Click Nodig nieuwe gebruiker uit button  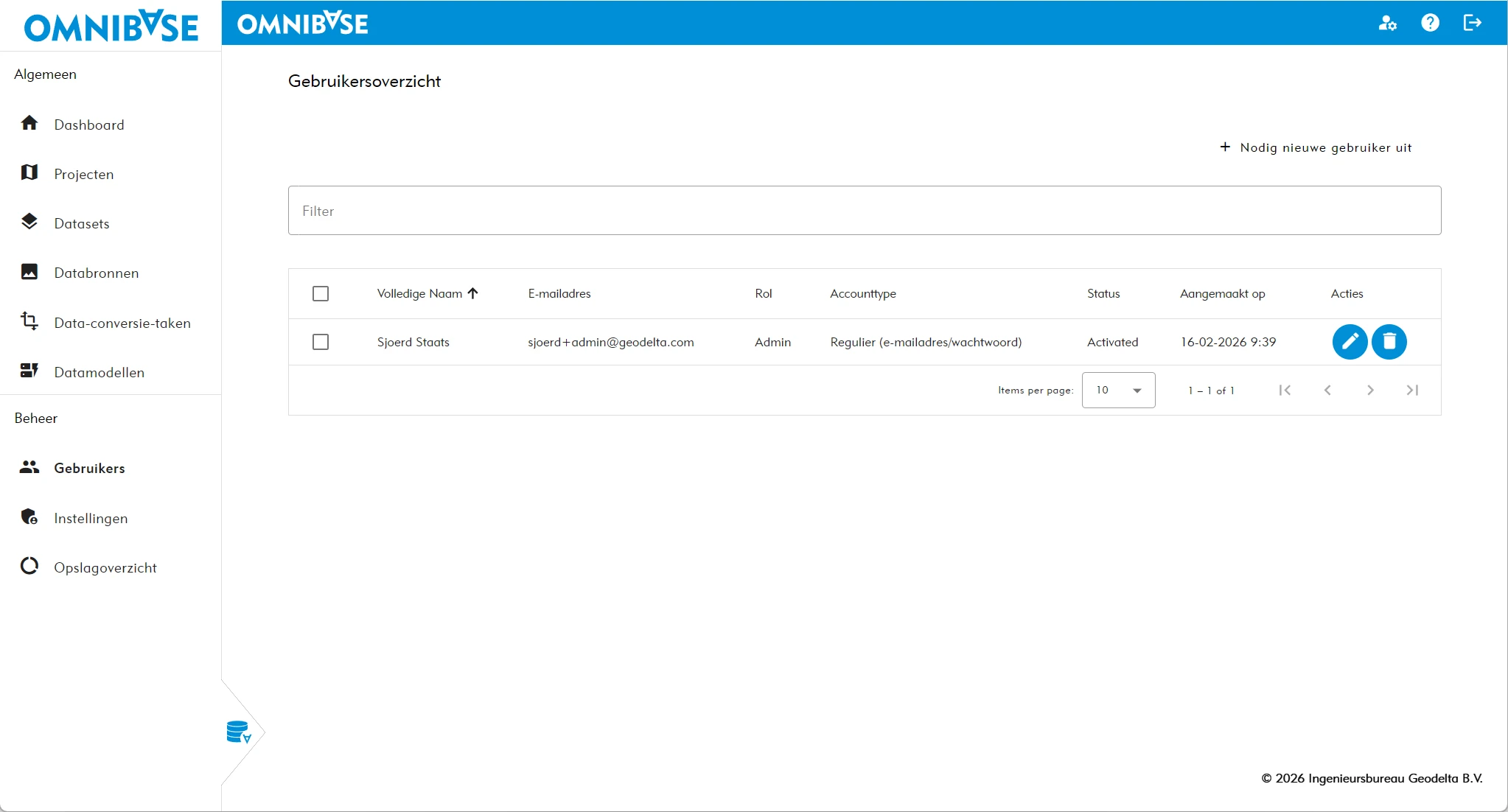(x=1316, y=147)
